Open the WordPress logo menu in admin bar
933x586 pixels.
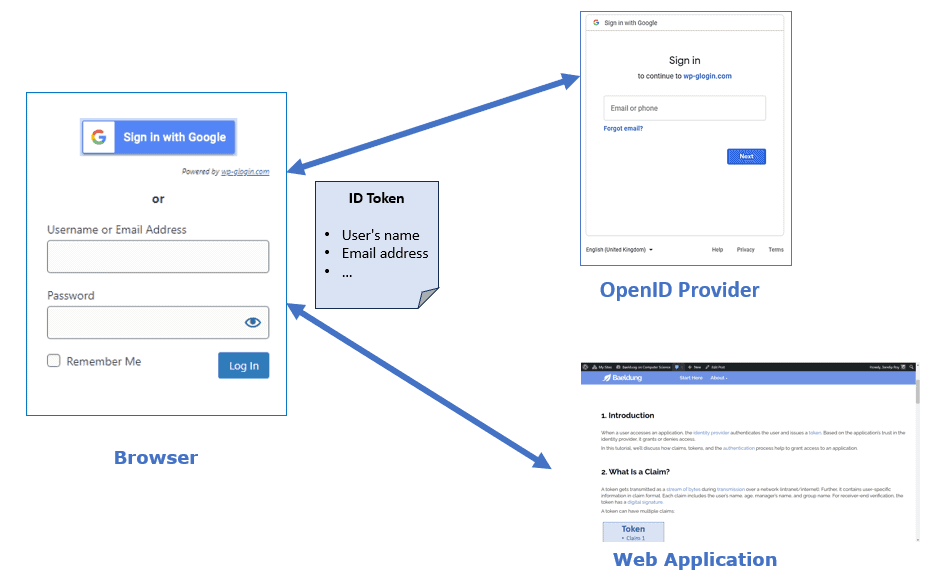pyautogui.click(x=585, y=366)
